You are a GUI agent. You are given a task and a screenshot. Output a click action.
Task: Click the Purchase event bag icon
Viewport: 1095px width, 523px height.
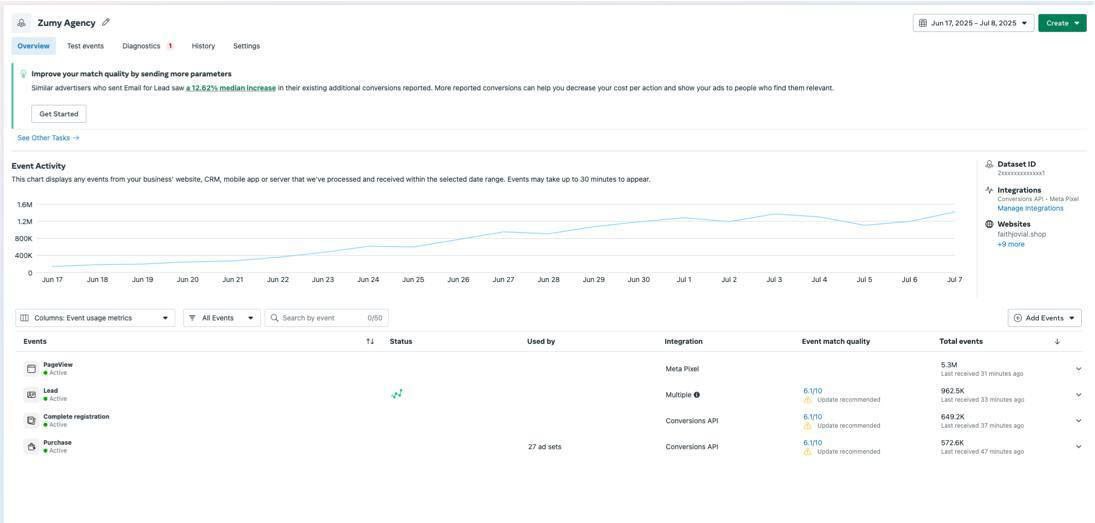pos(31,446)
